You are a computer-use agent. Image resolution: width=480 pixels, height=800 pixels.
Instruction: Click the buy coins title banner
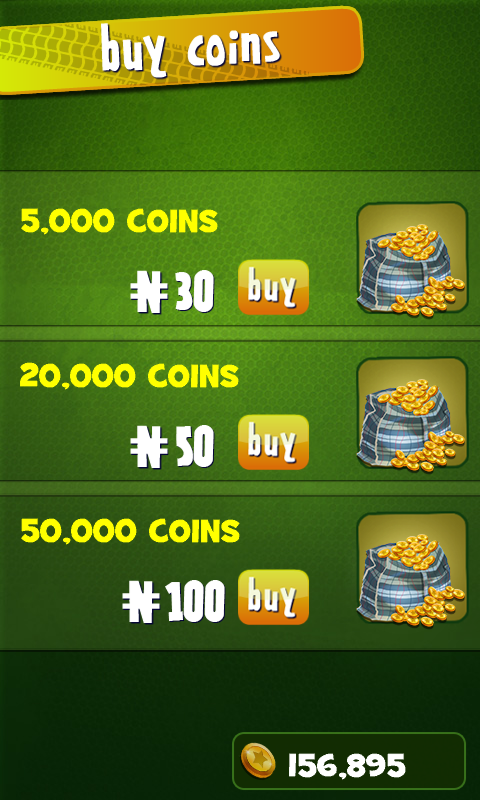pos(181,50)
